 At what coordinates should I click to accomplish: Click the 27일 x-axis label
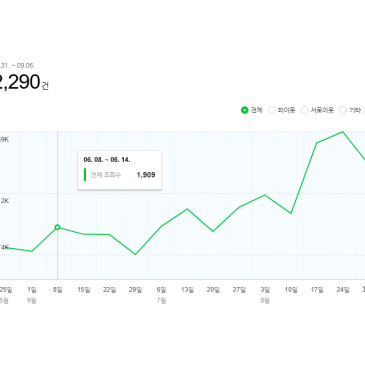click(239, 290)
